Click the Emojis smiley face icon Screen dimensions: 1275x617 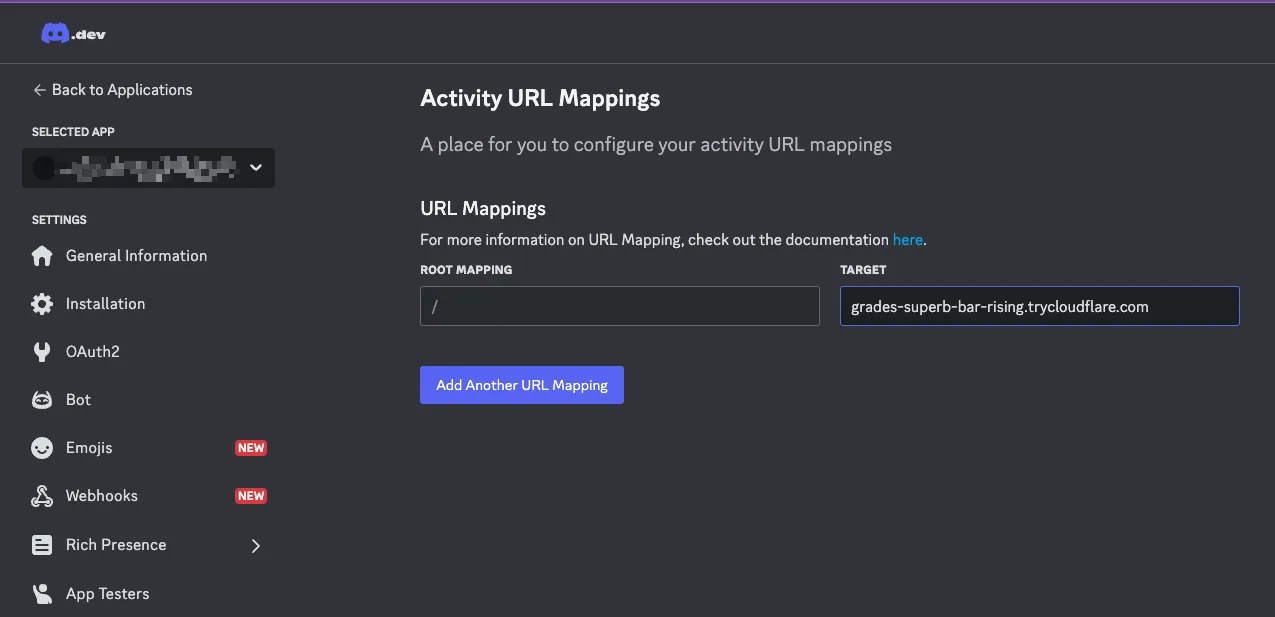tap(42, 448)
